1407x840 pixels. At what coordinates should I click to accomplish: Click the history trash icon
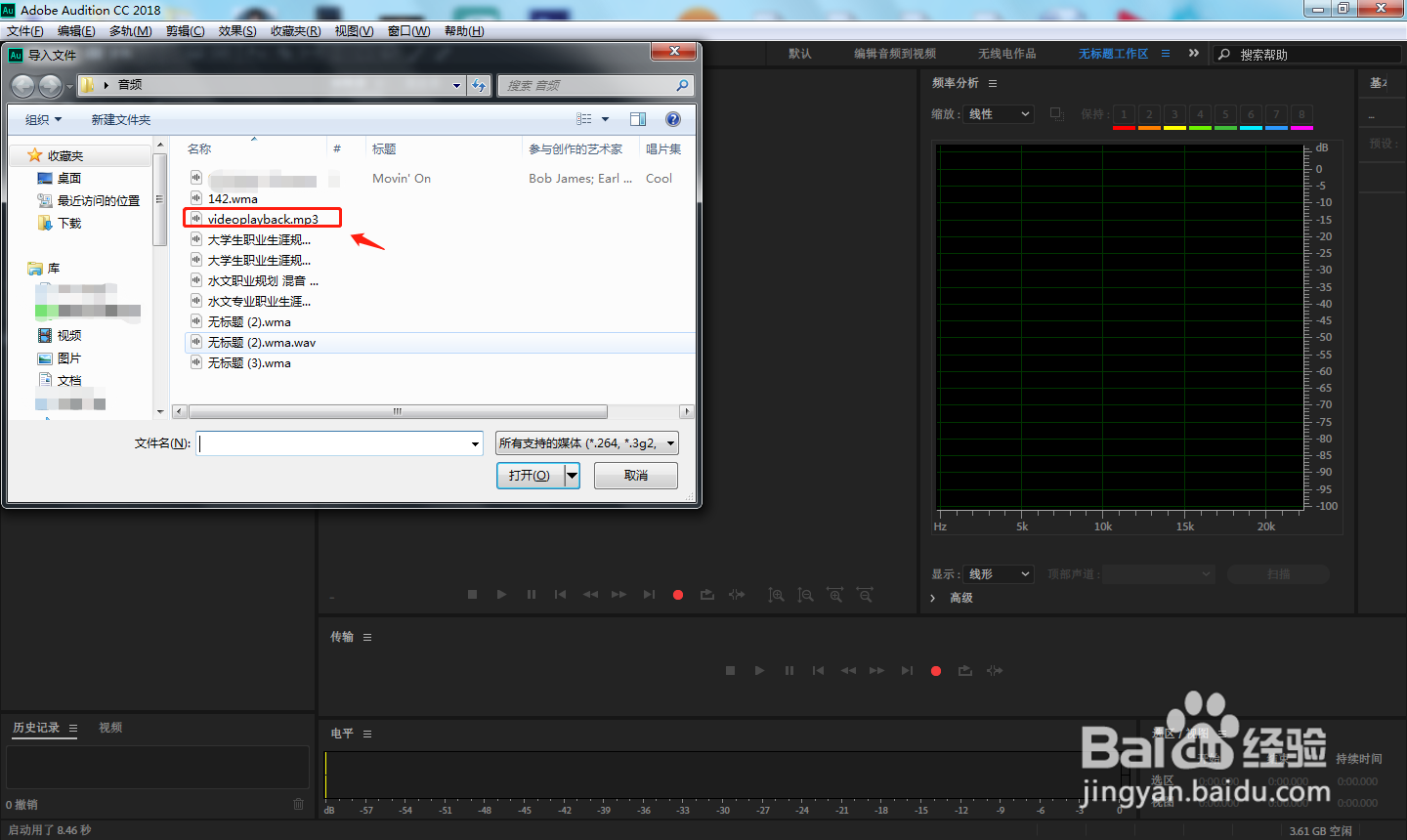(299, 804)
